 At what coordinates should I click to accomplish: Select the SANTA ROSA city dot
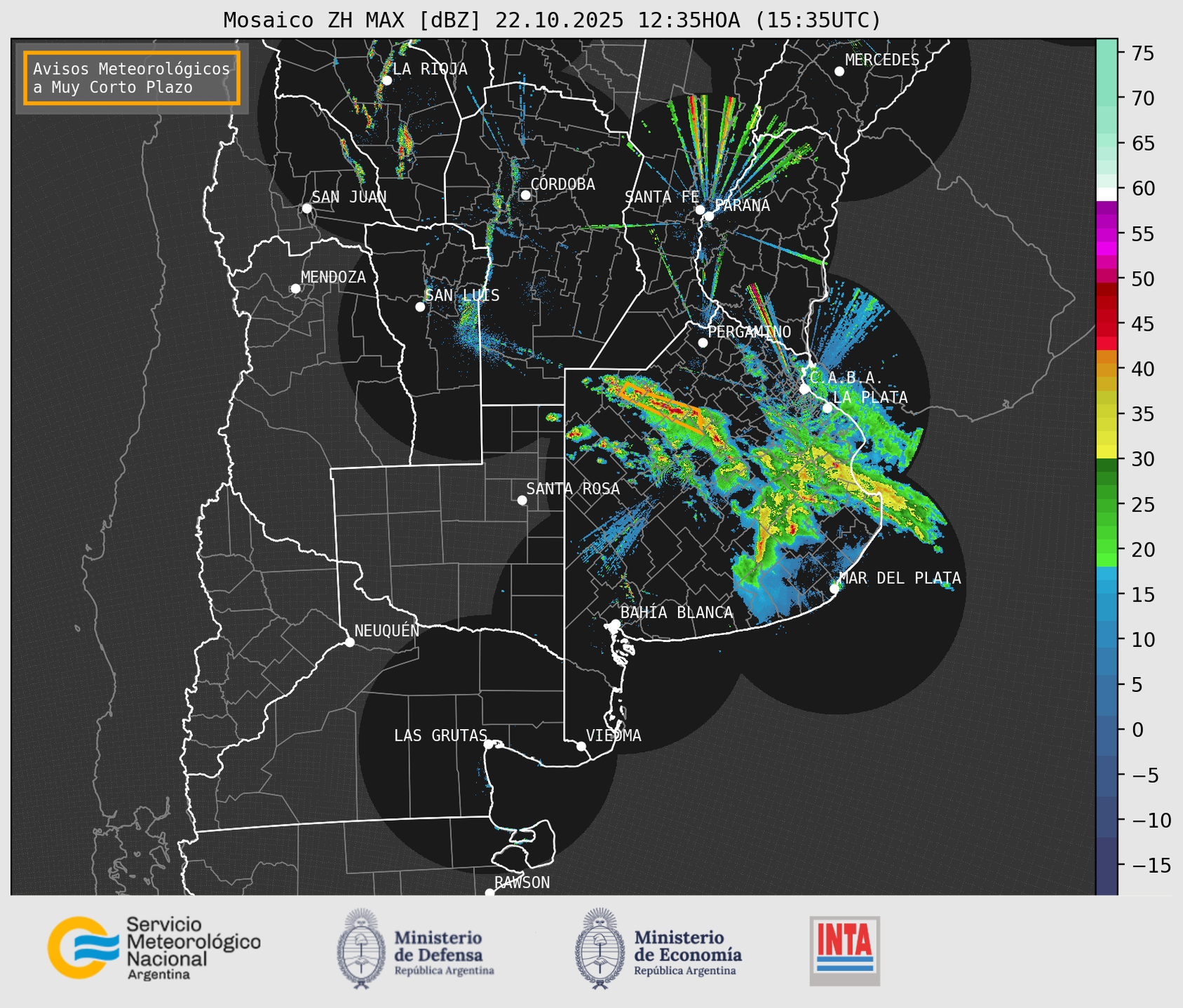point(522,500)
